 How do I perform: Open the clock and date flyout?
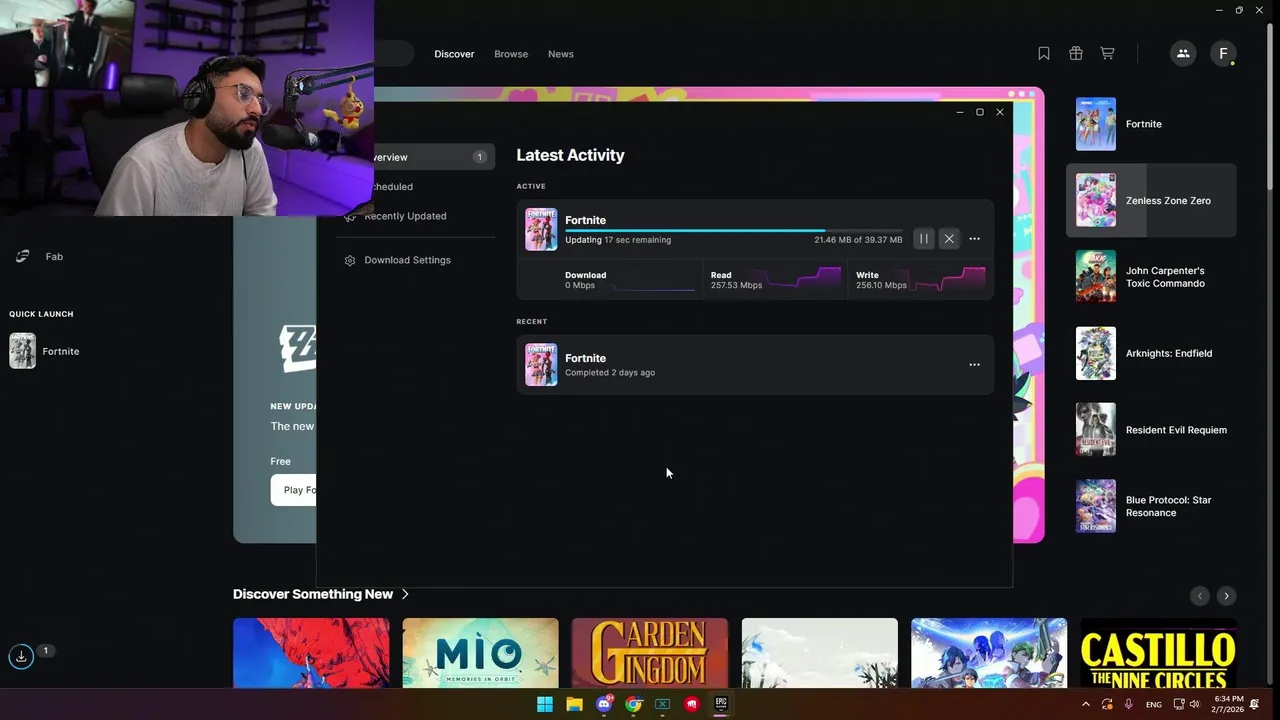point(1229,704)
